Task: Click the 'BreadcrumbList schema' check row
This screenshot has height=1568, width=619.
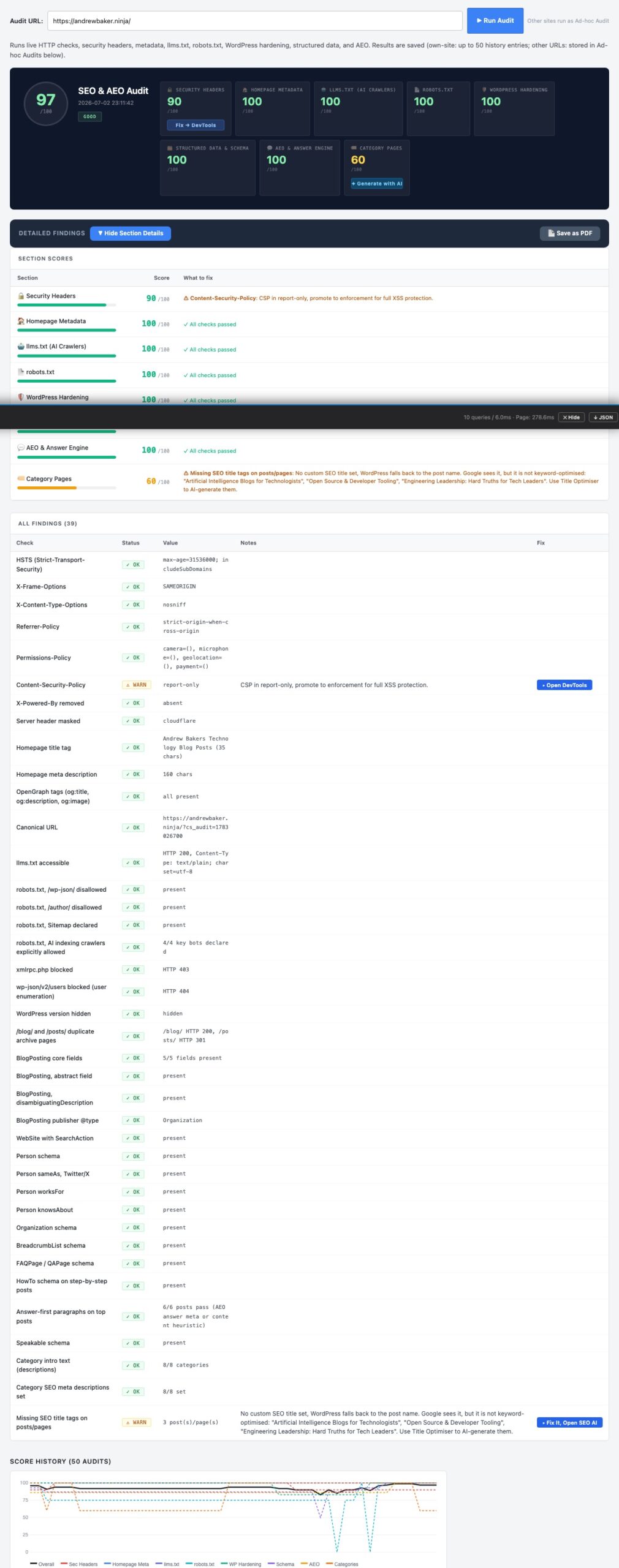Action: tap(309, 1245)
